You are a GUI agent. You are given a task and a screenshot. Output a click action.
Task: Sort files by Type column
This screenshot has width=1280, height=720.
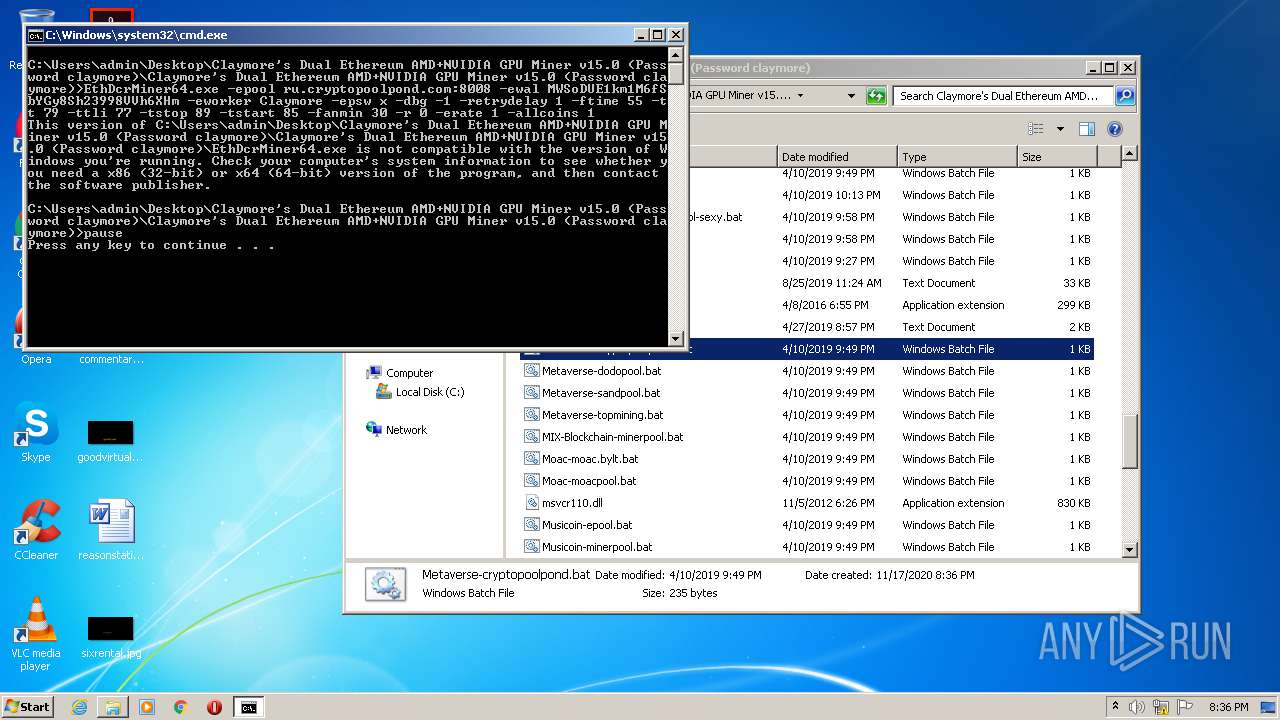(x=956, y=157)
